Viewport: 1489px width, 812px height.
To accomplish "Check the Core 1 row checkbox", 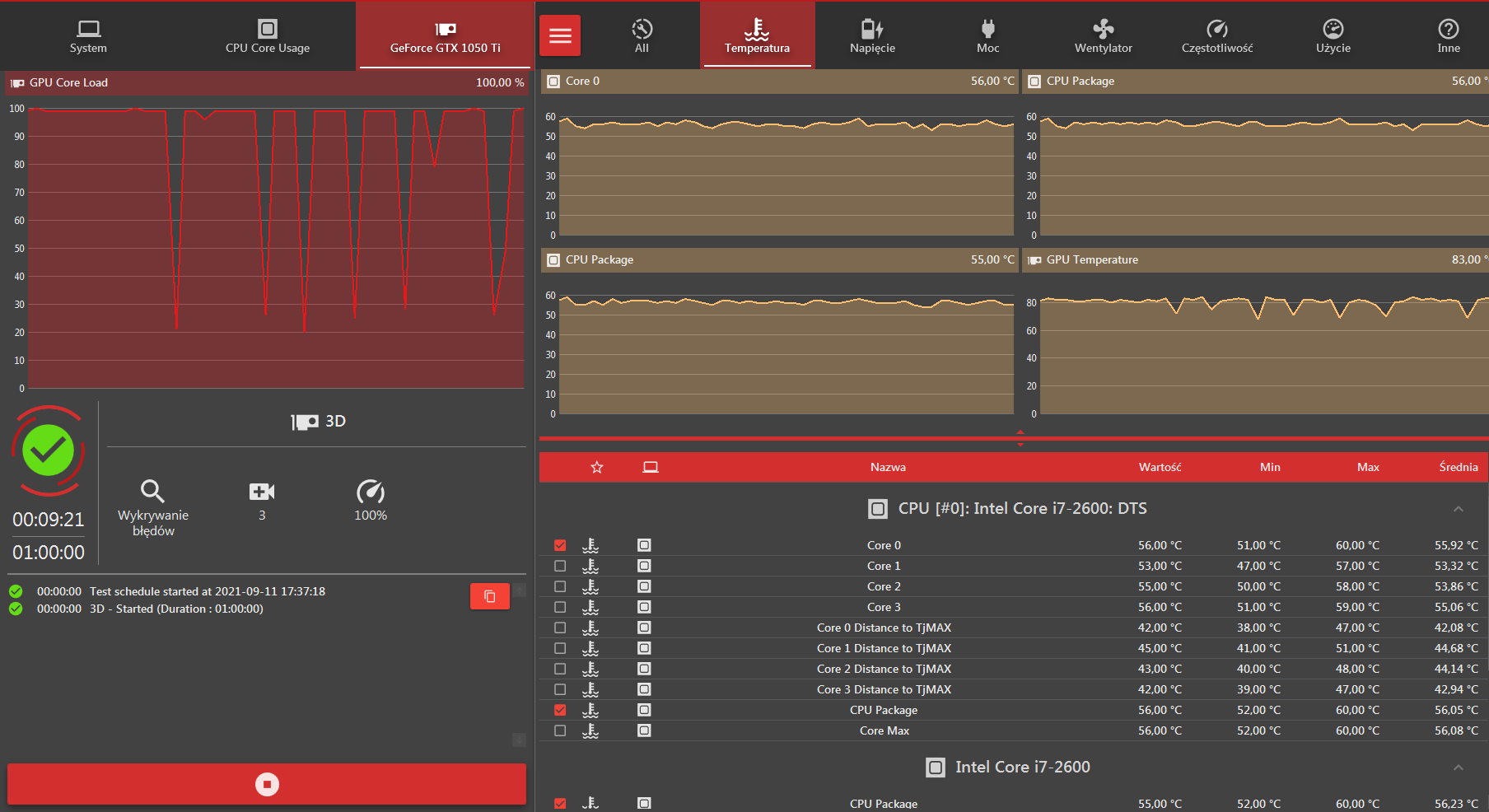I will tap(560, 566).
